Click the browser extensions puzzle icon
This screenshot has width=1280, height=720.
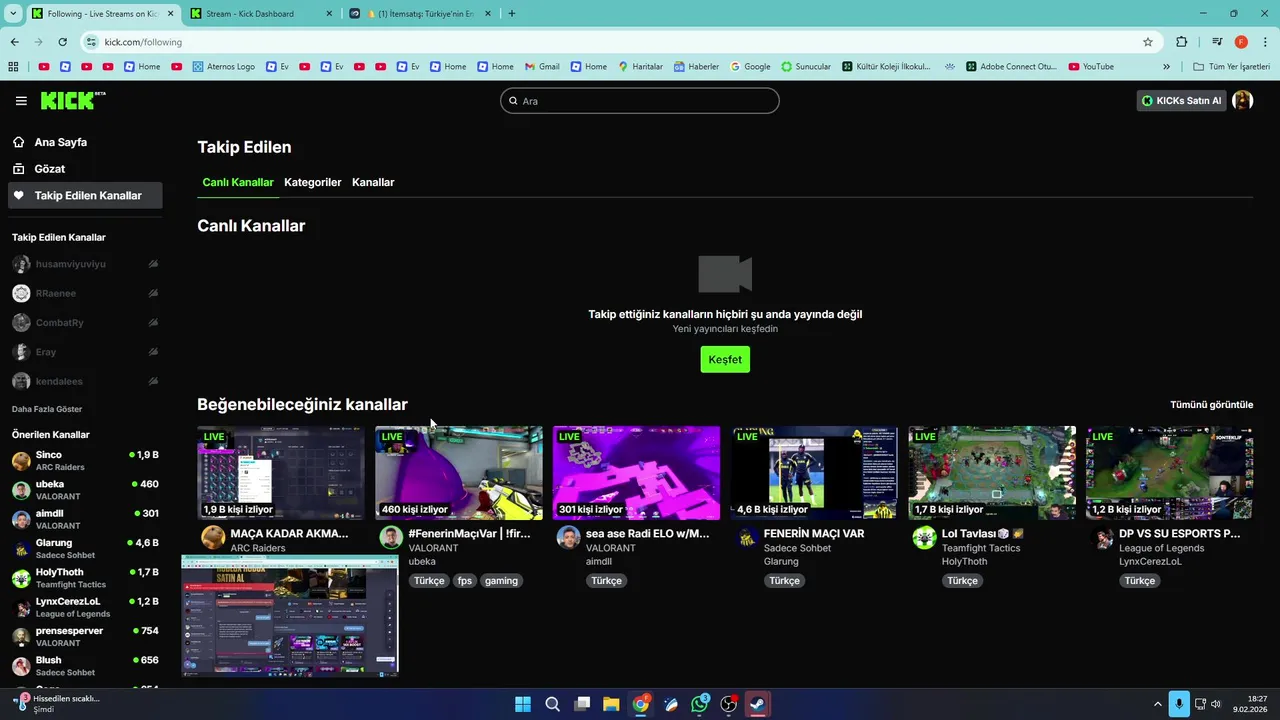pos(1181,42)
